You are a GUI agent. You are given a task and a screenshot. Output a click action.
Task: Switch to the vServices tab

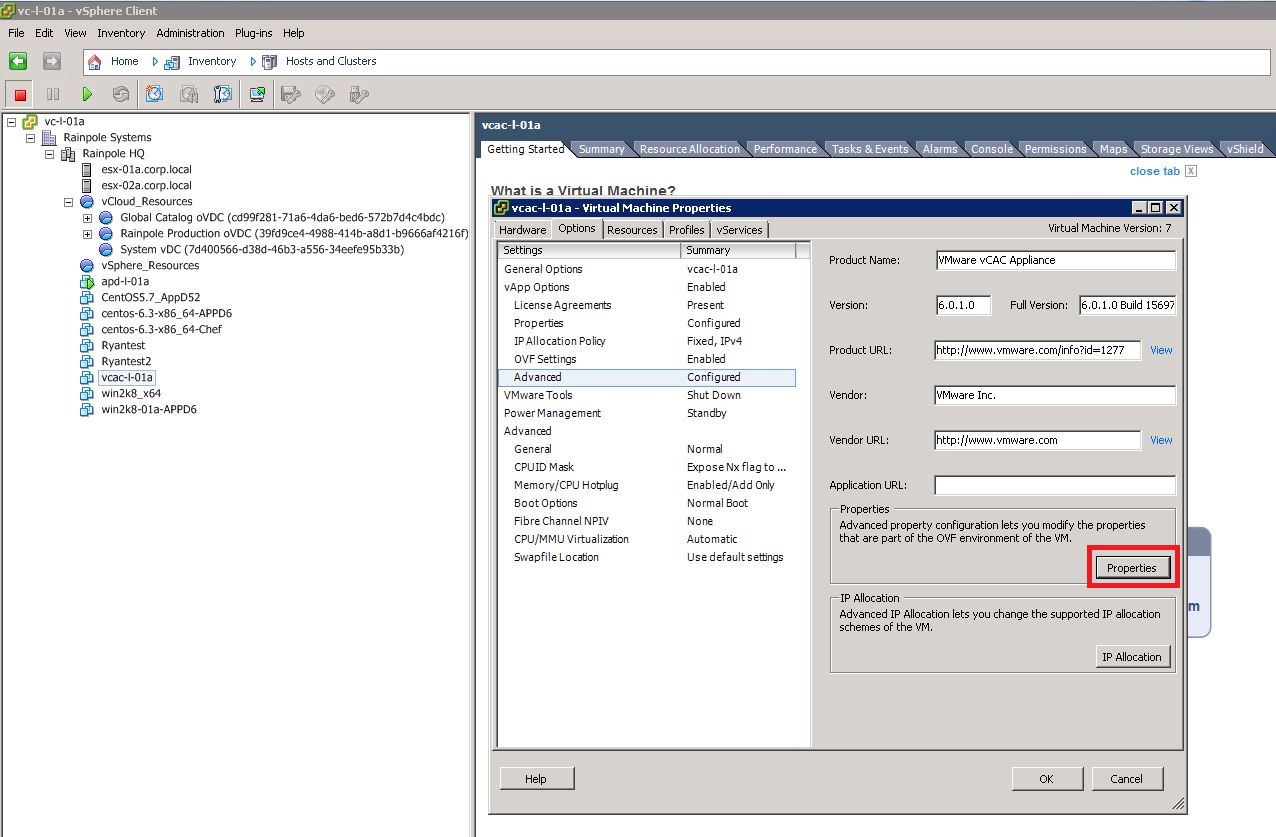point(739,230)
